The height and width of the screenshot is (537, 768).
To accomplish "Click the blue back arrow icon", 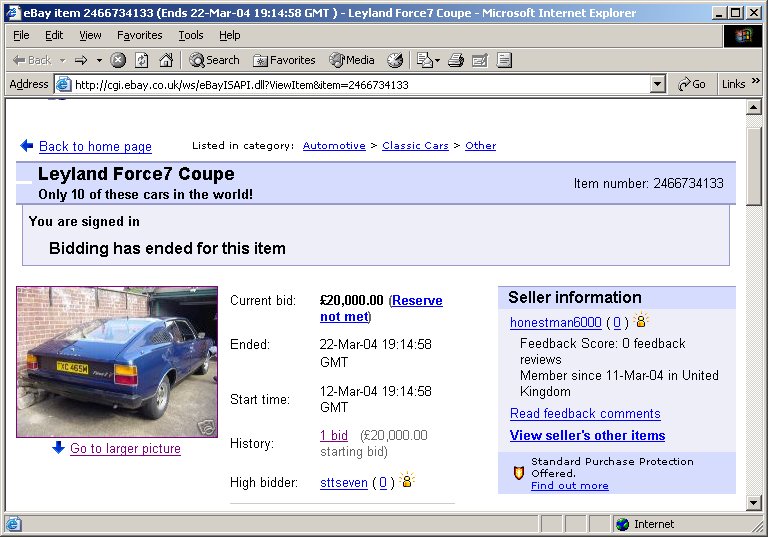I will (x=26, y=146).
